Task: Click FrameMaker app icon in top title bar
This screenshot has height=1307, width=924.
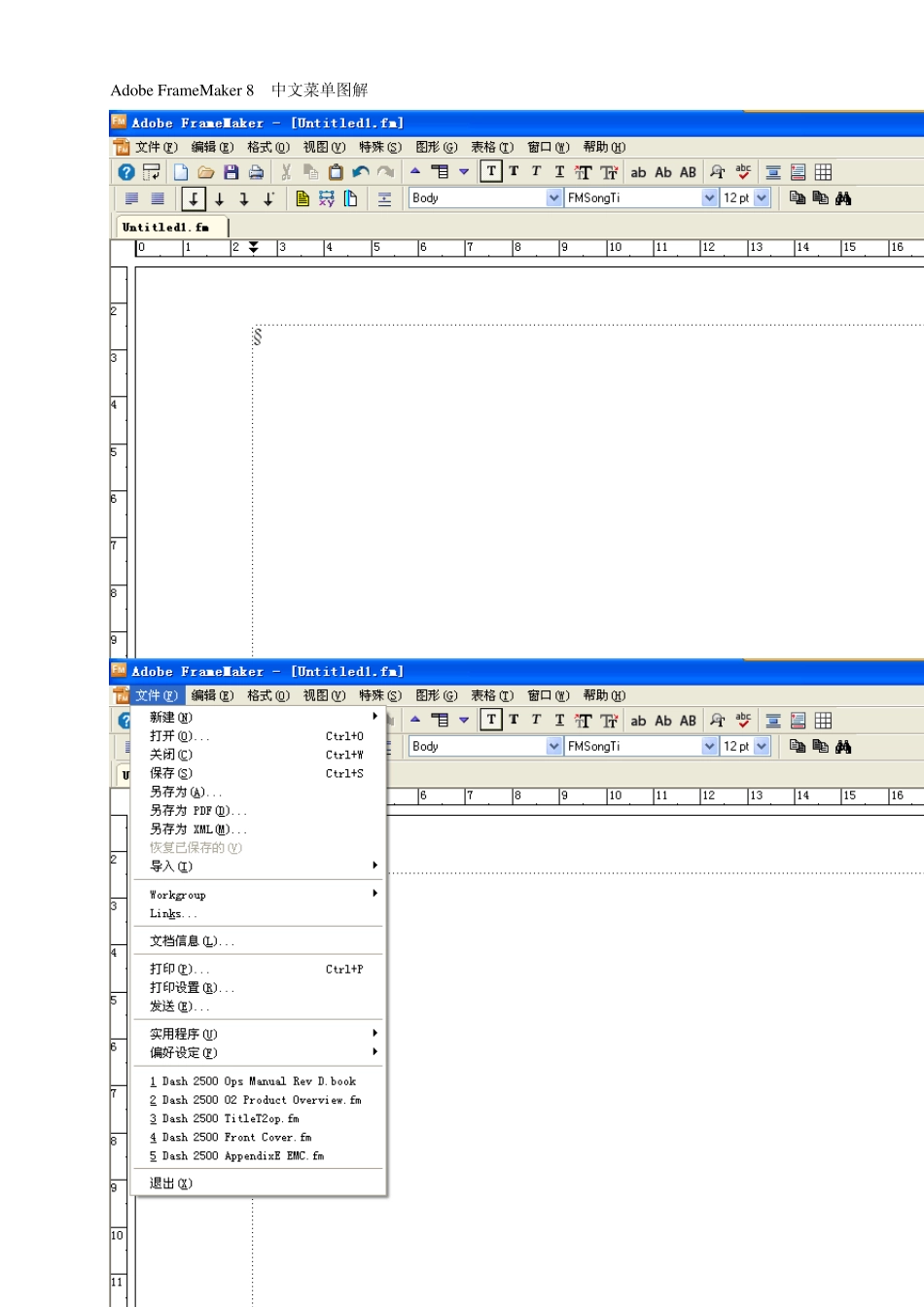Action: coord(119,122)
